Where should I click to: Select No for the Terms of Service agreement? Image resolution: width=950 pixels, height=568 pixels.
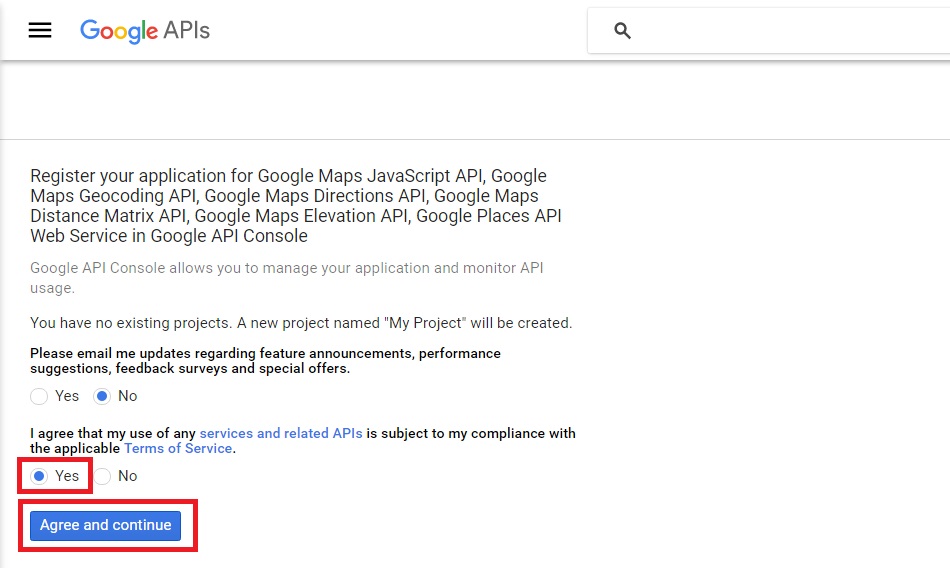(101, 476)
